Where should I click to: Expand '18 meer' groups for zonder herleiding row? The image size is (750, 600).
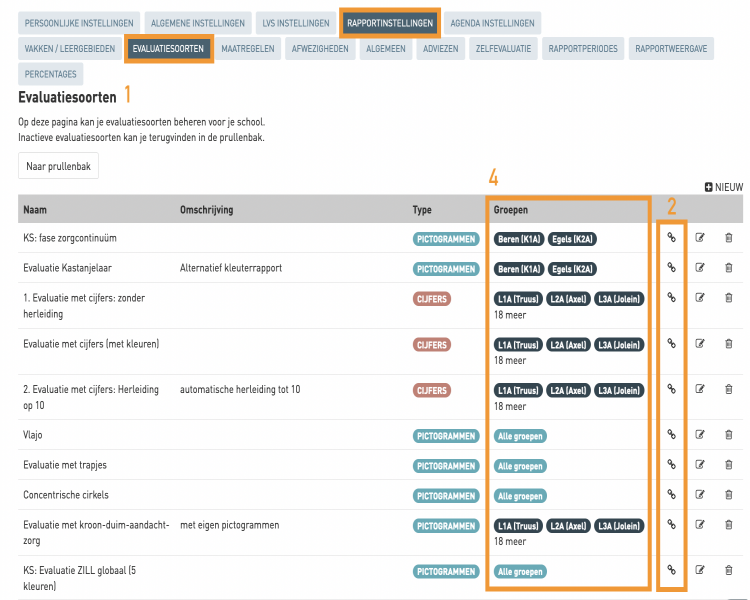(x=510, y=315)
